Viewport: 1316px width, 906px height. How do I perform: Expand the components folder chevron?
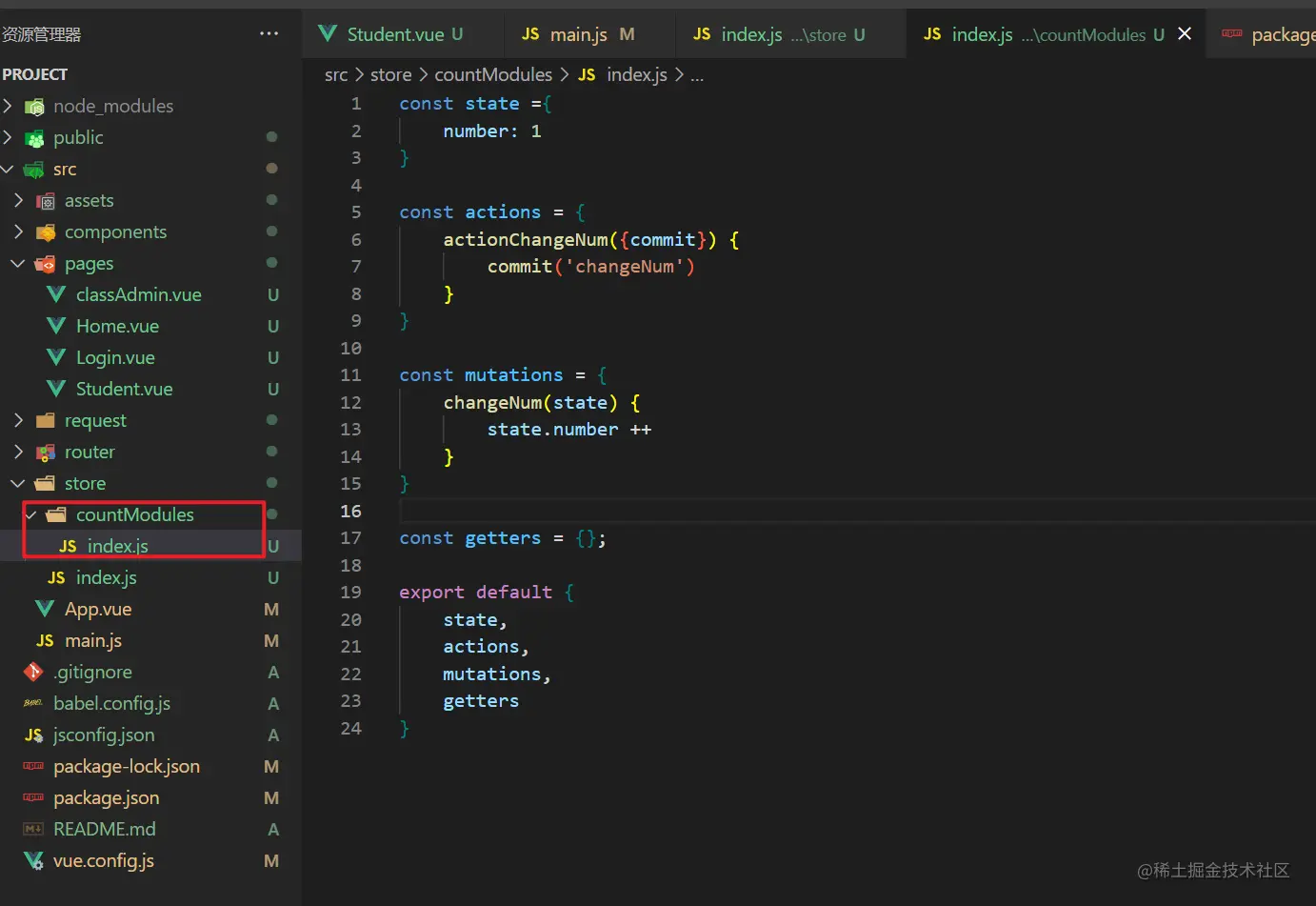[18, 232]
